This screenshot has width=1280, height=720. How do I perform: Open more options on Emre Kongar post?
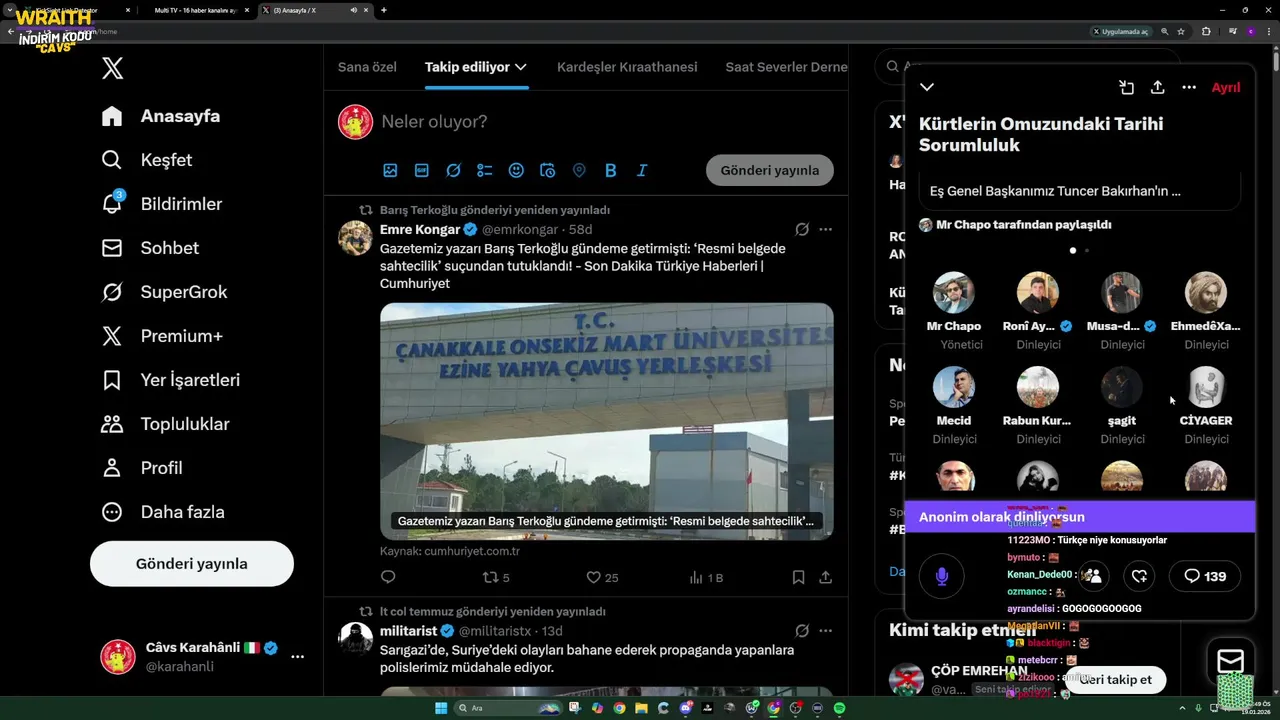(826, 229)
